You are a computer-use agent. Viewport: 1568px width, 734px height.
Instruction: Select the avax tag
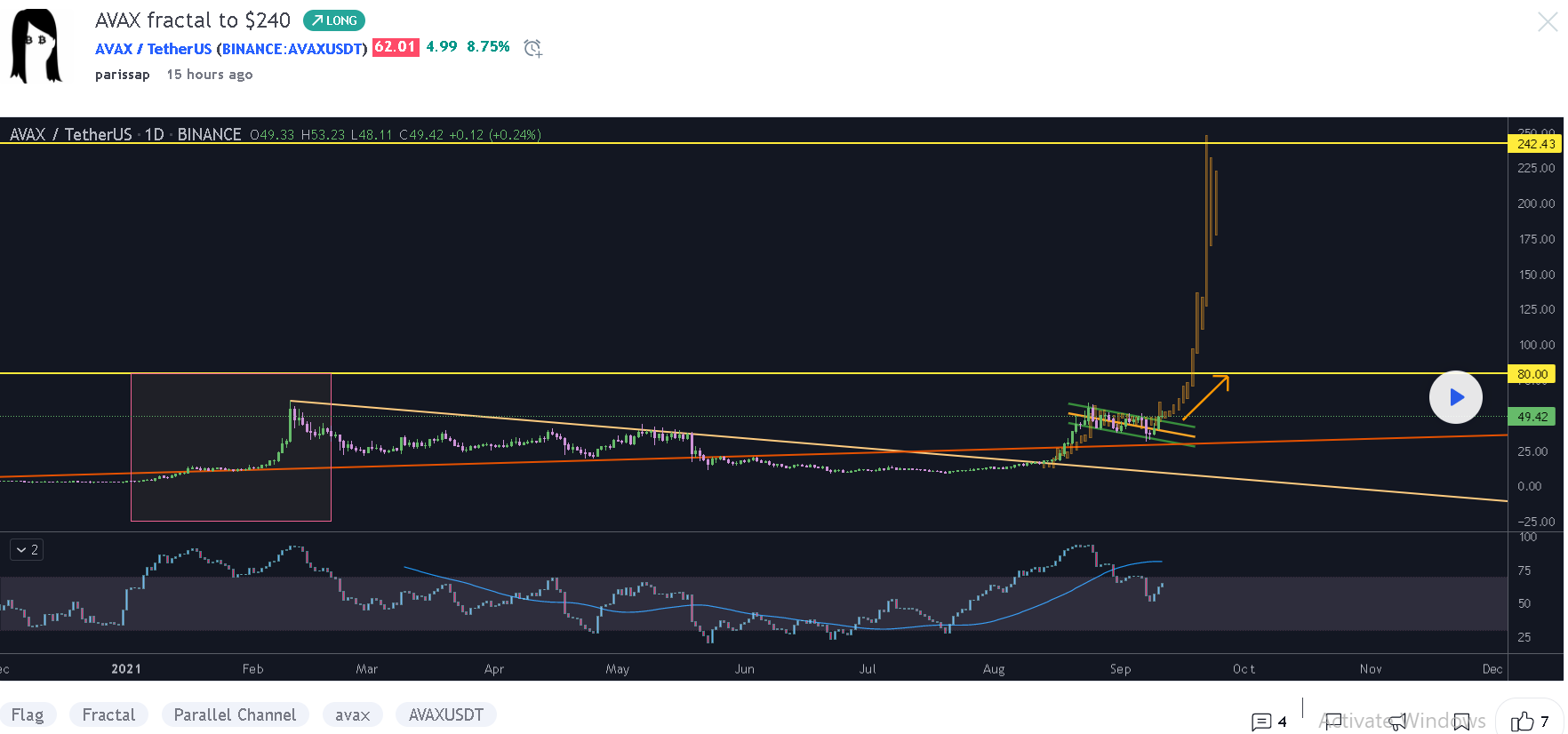tap(352, 714)
